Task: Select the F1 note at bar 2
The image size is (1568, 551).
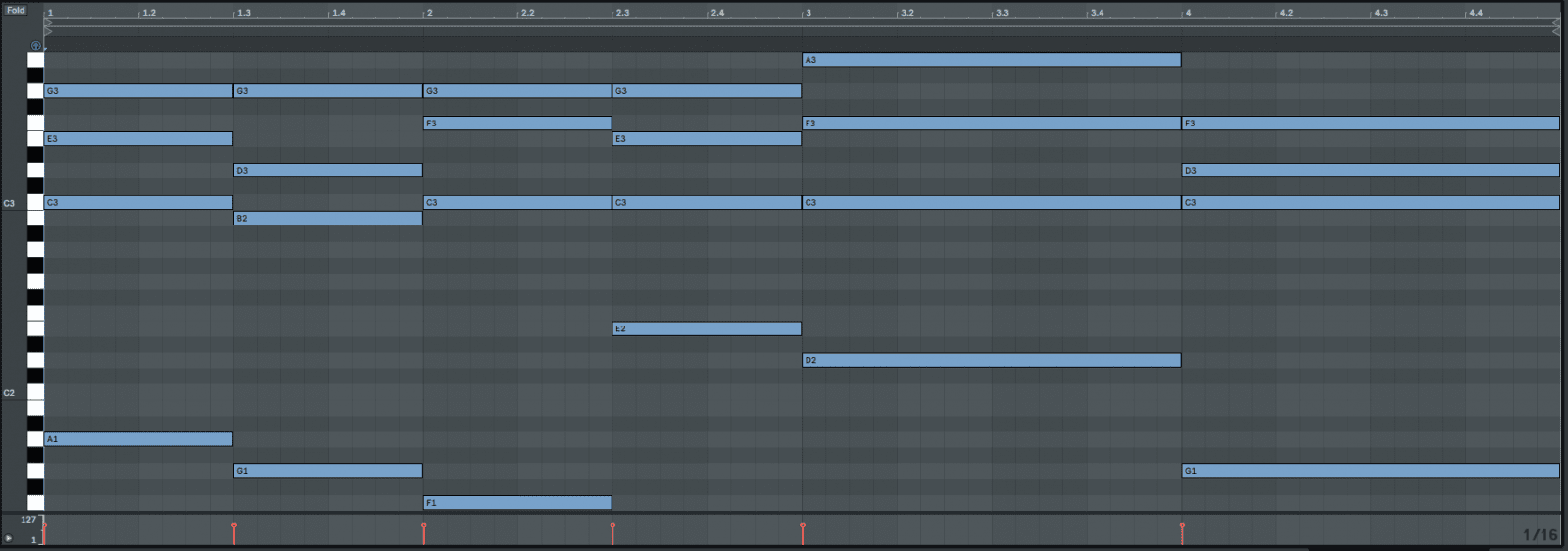Action: [x=517, y=503]
